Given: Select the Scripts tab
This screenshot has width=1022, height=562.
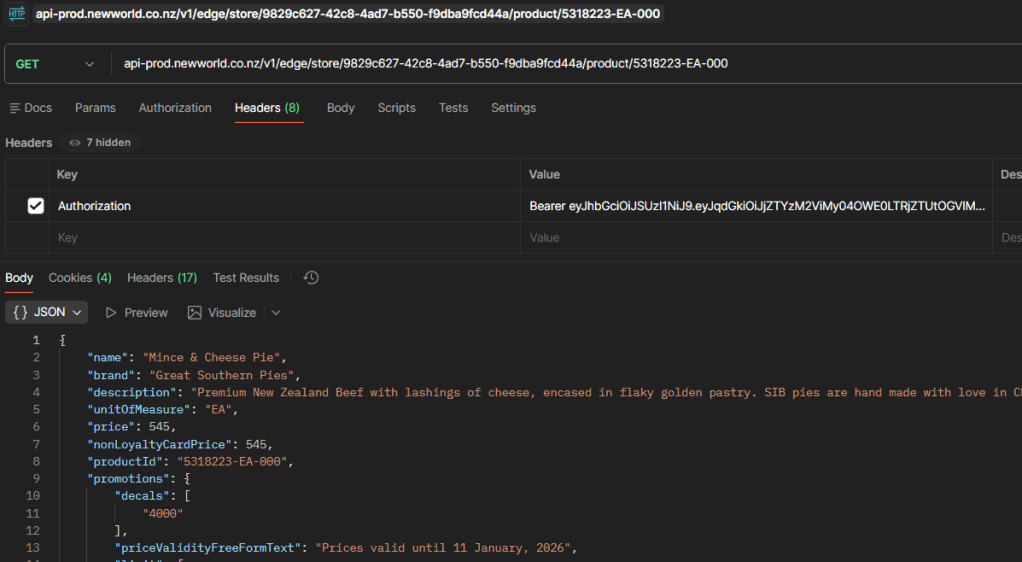Looking at the screenshot, I should coord(396,108).
